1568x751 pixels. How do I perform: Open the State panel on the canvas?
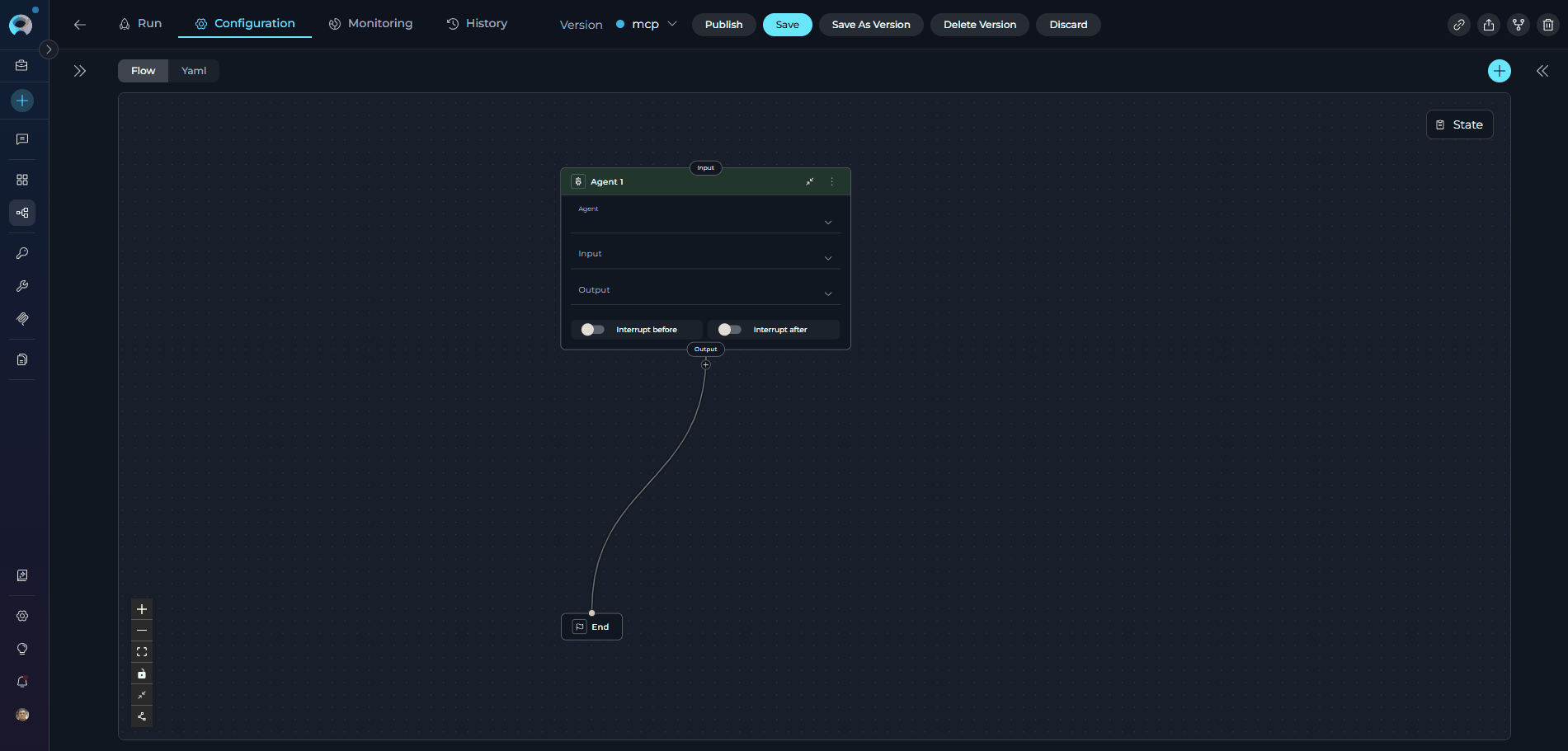pos(1459,124)
